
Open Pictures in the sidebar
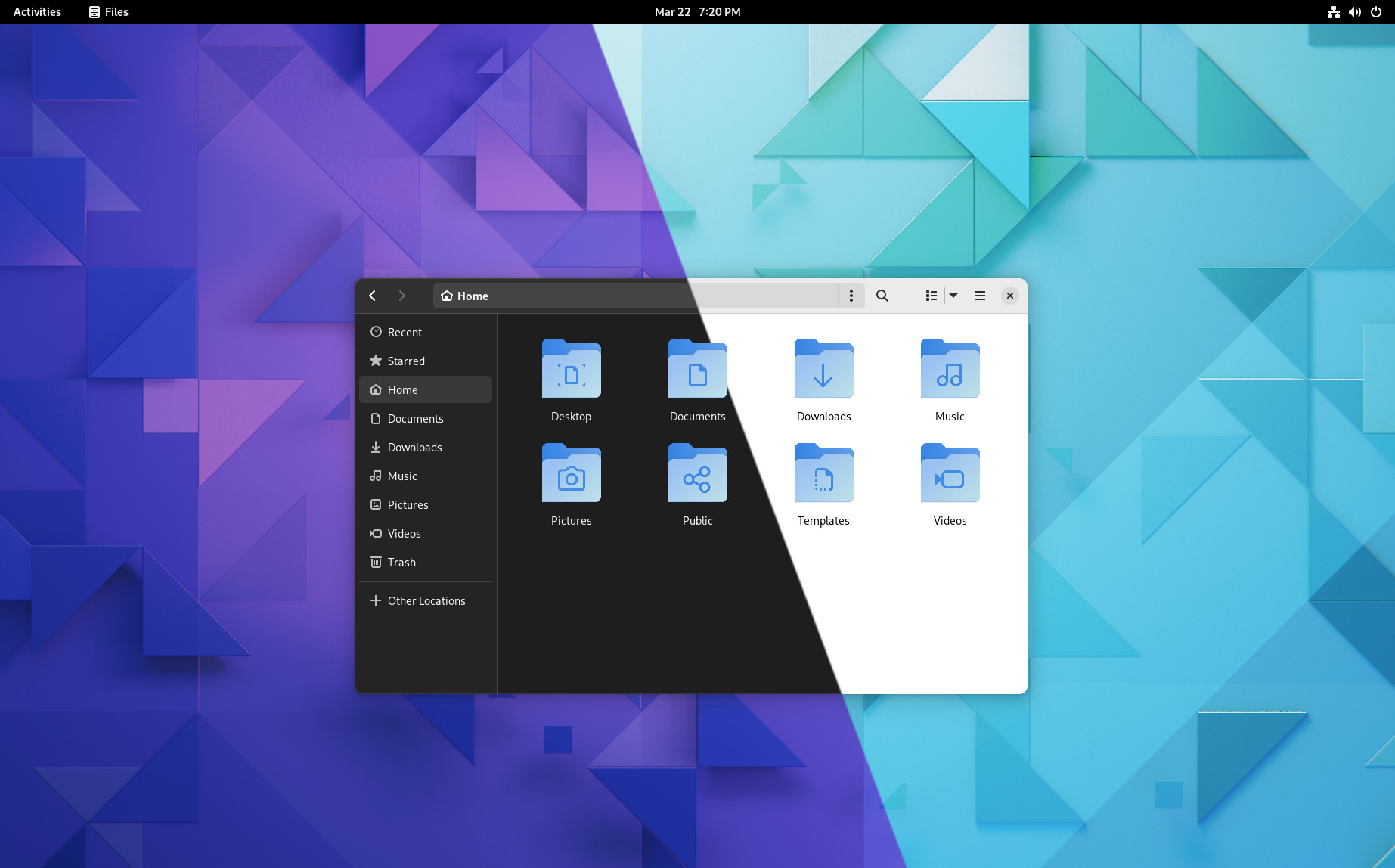click(426, 504)
